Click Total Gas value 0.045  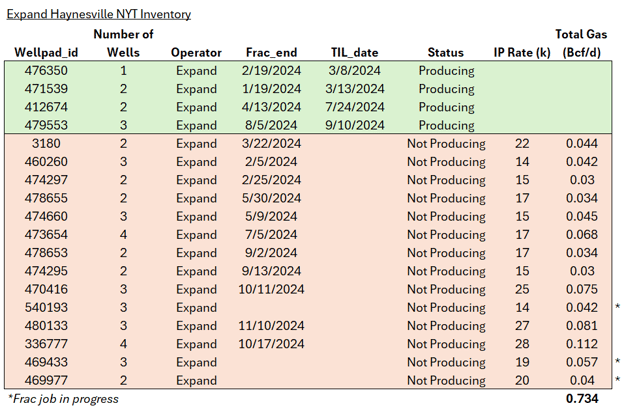[x=582, y=217]
